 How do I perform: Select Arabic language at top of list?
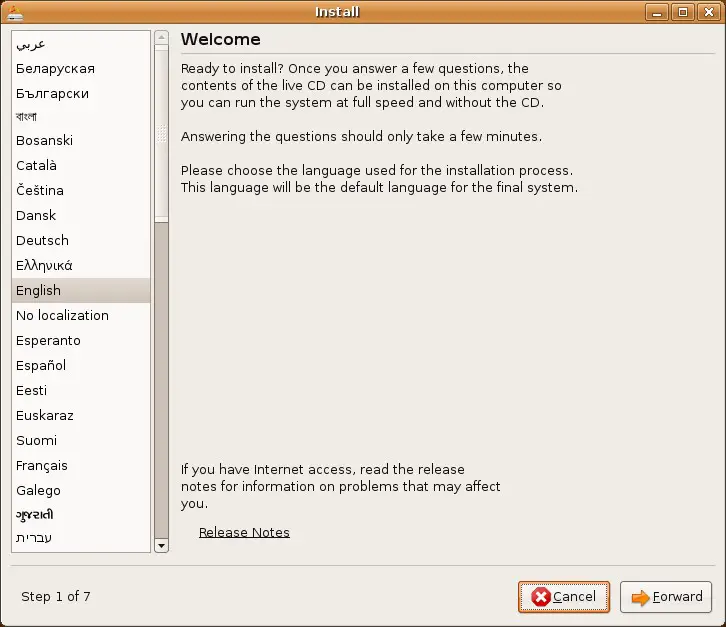coord(81,44)
